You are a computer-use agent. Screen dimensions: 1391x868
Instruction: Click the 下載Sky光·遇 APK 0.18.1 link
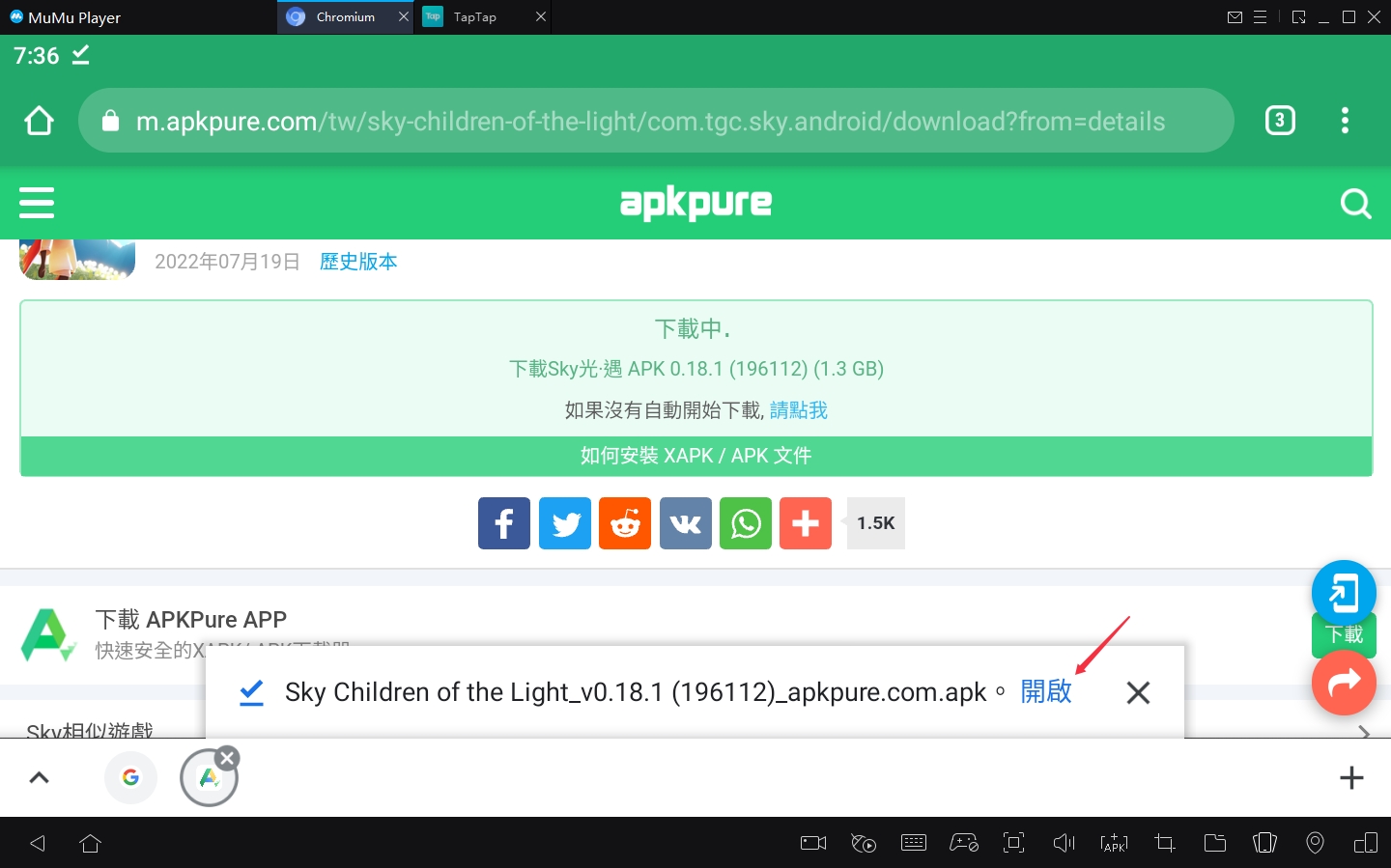point(696,369)
